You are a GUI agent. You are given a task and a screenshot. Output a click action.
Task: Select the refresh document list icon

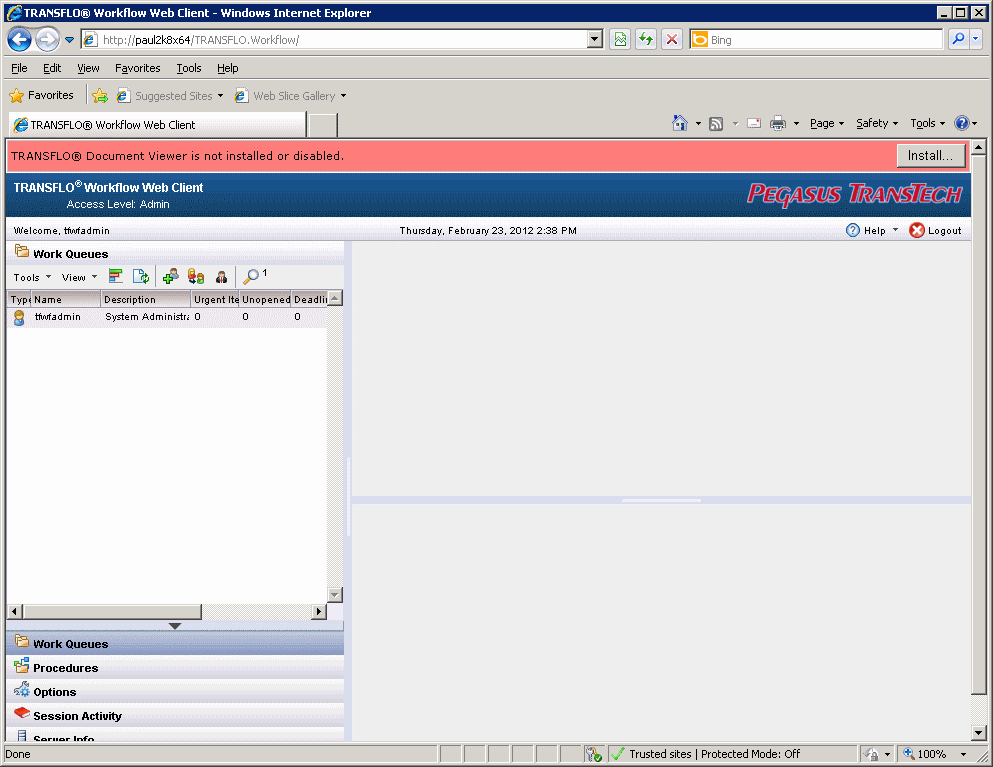[140, 276]
